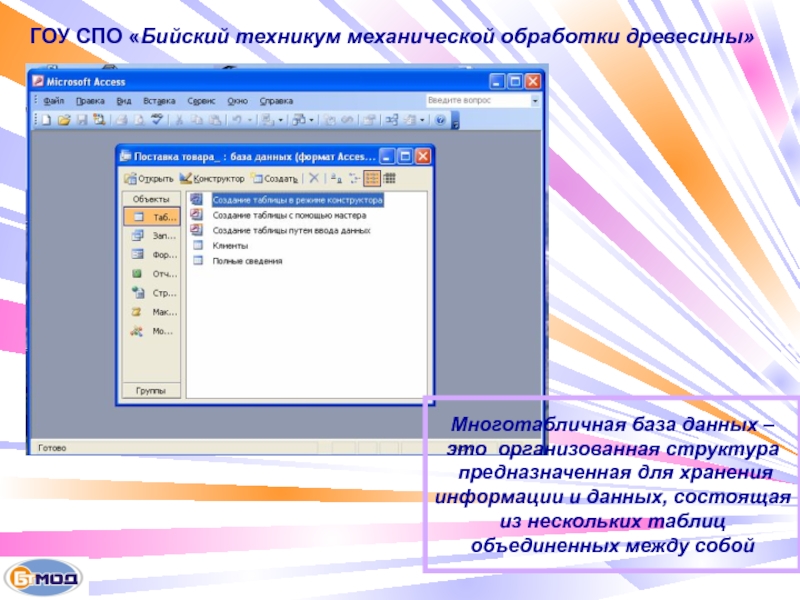This screenshot has height=600, width=800.
Task: Select the highlighted List view button
Action: [371, 178]
